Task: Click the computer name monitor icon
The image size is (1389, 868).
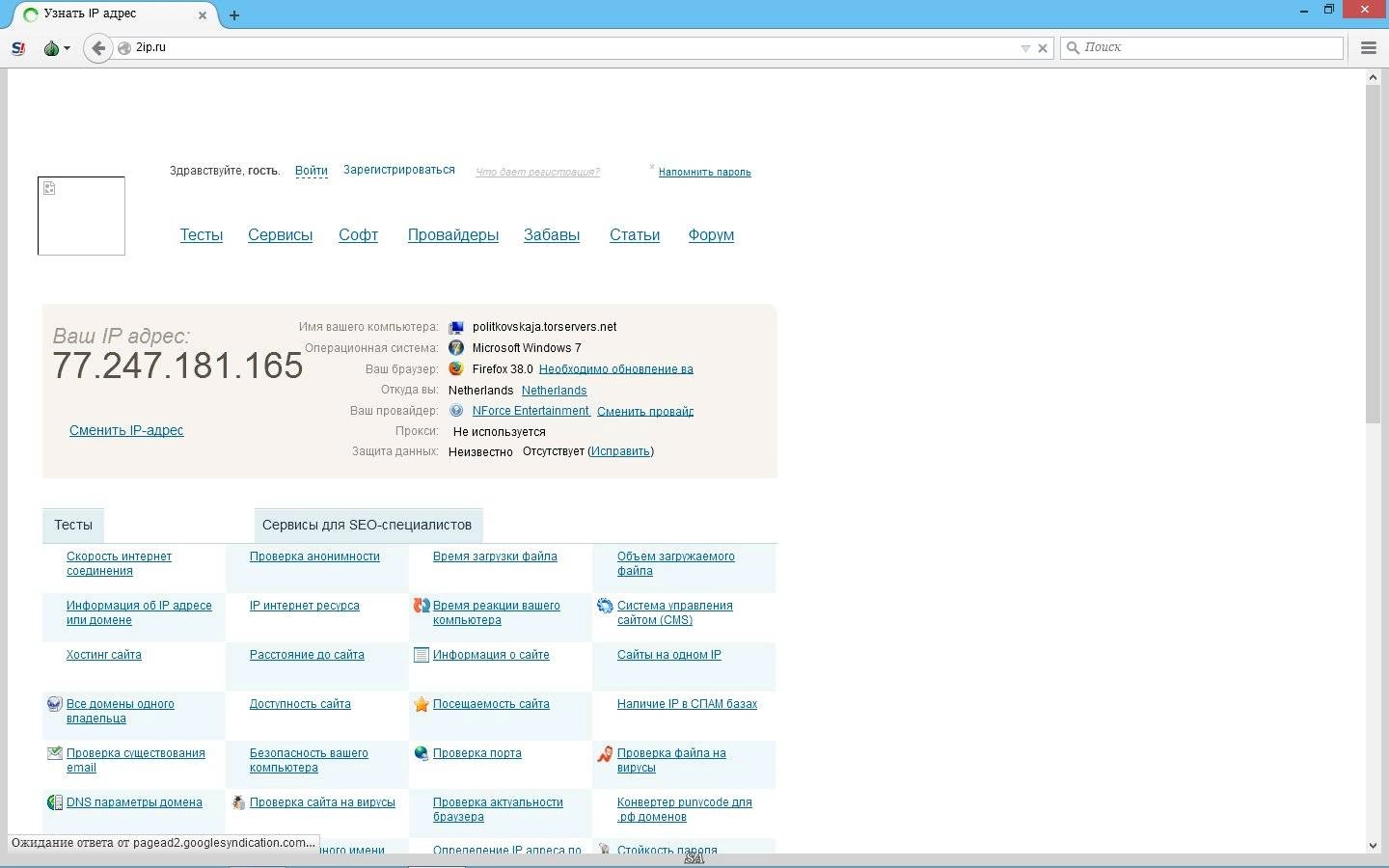Action: pos(456,328)
